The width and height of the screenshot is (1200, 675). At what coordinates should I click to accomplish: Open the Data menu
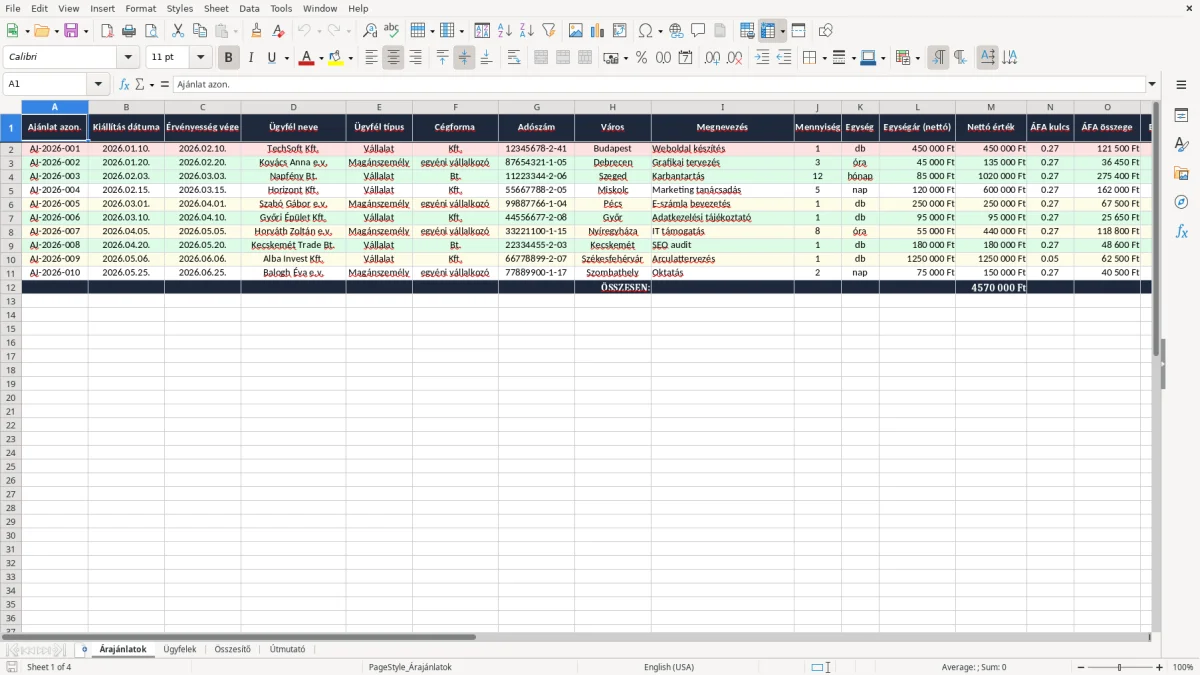tap(249, 8)
